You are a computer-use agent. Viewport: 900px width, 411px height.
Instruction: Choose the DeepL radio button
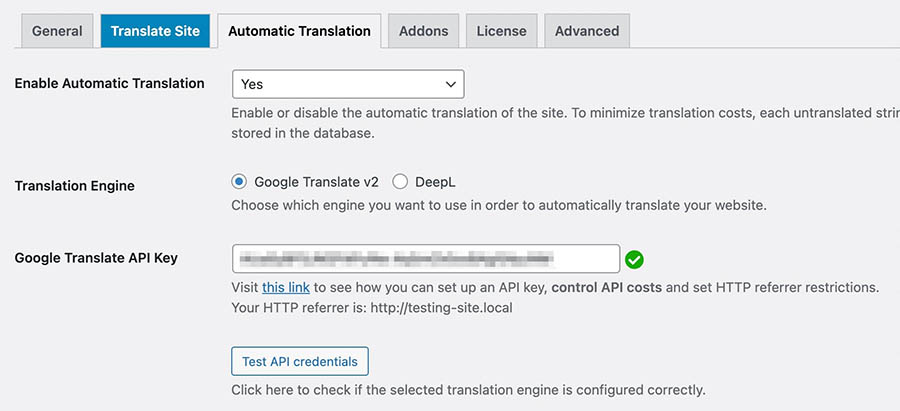pyautogui.click(x=400, y=182)
